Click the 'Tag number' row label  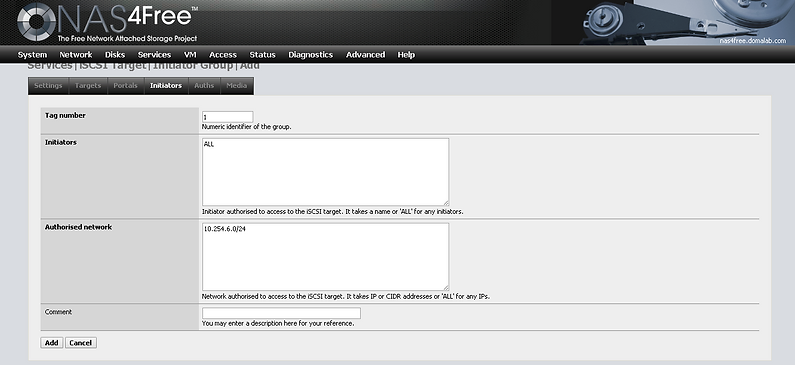[65, 116]
